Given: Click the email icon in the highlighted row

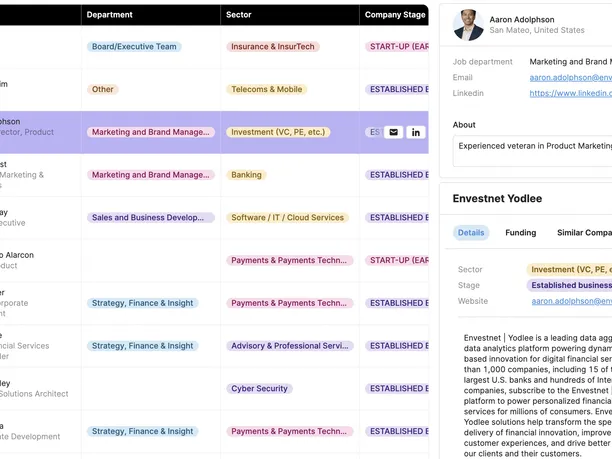Looking at the screenshot, I should [x=393, y=132].
